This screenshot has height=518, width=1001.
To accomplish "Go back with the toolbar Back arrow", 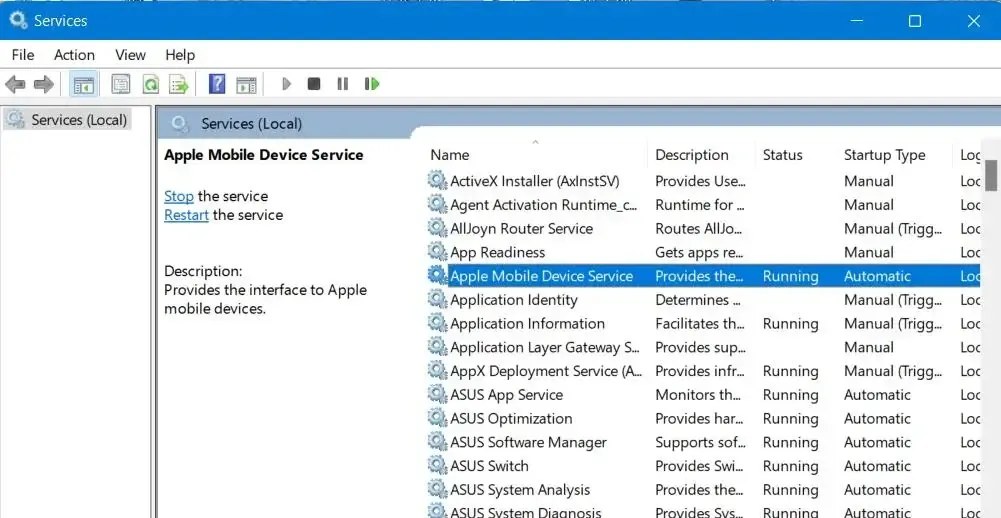I will [15, 84].
